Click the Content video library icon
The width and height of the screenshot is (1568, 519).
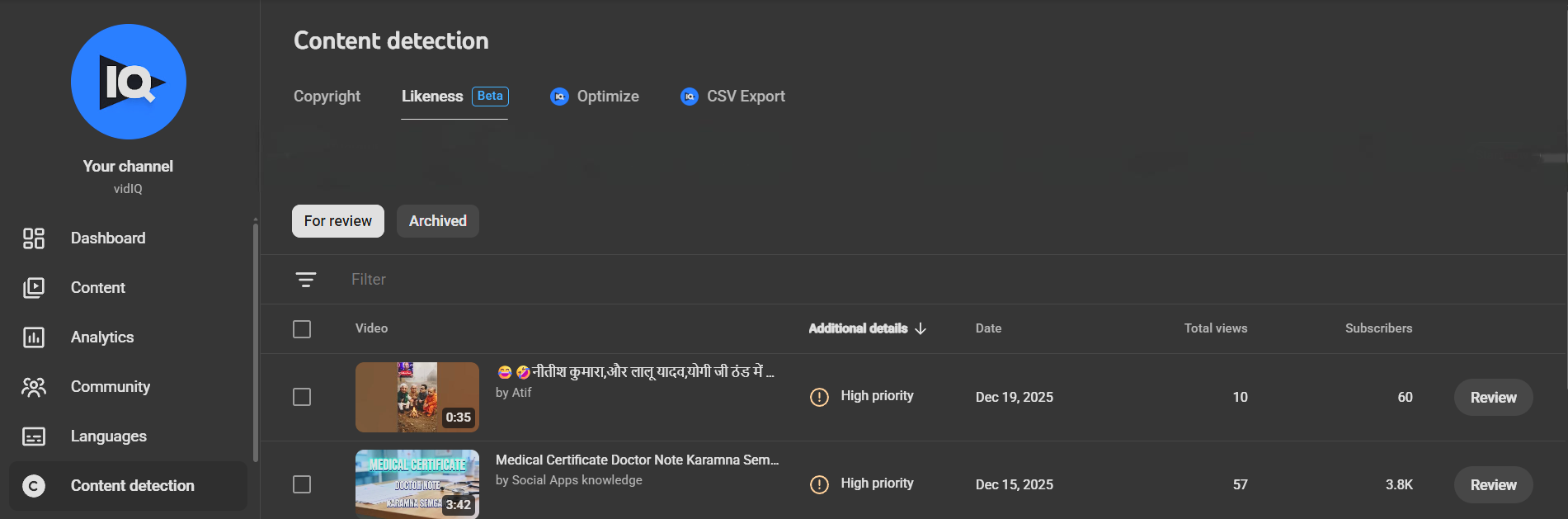pyautogui.click(x=34, y=288)
